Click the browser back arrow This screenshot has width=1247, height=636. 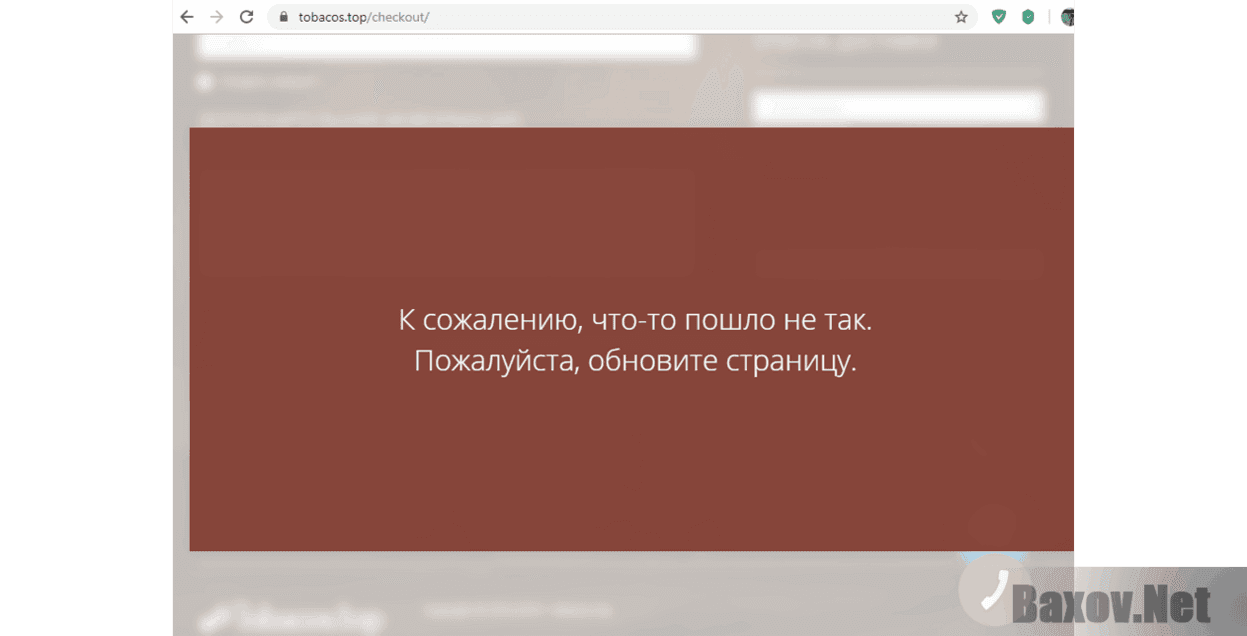[x=187, y=17]
